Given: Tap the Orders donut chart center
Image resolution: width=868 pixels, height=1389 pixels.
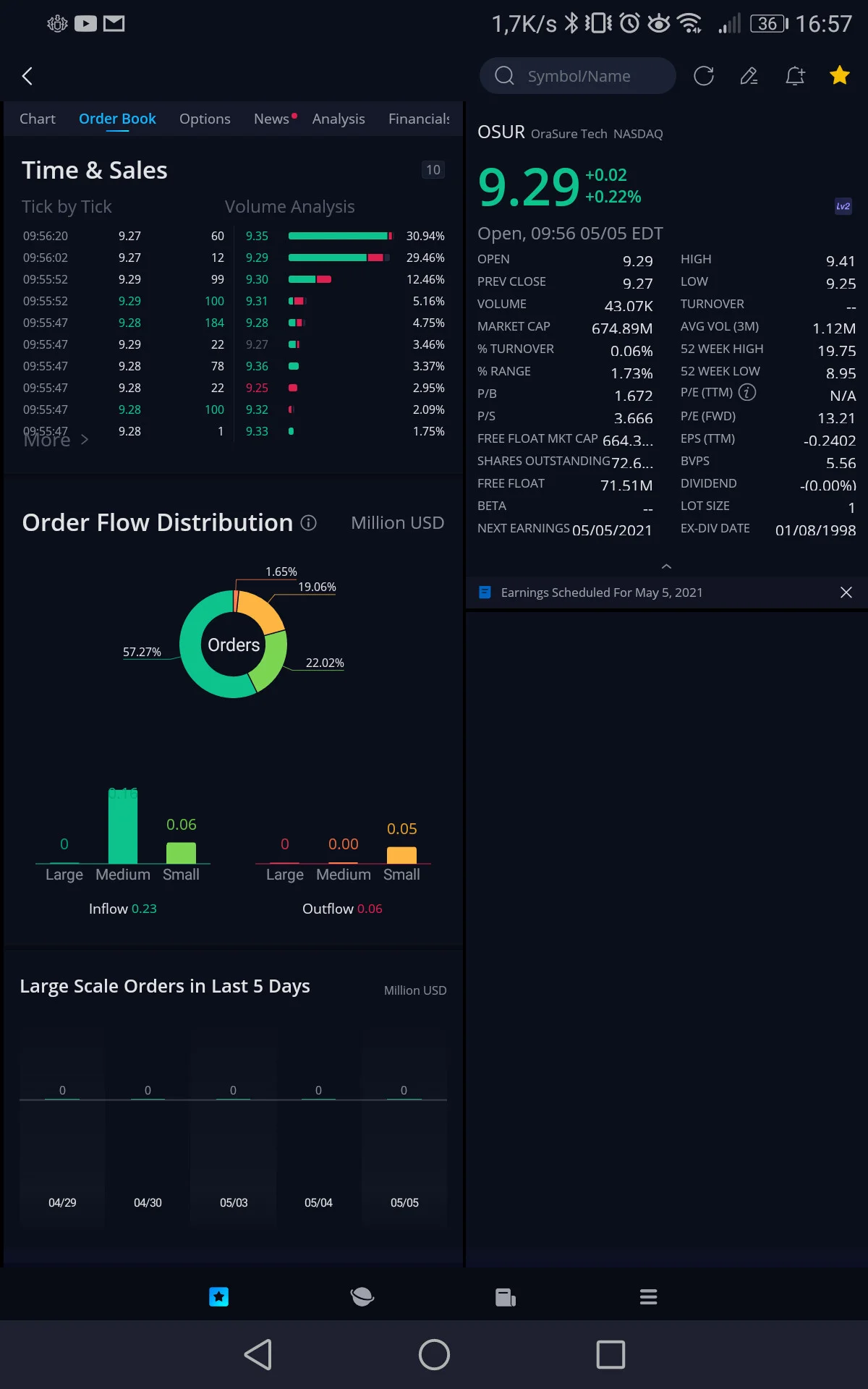Looking at the screenshot, I should 234,645.
